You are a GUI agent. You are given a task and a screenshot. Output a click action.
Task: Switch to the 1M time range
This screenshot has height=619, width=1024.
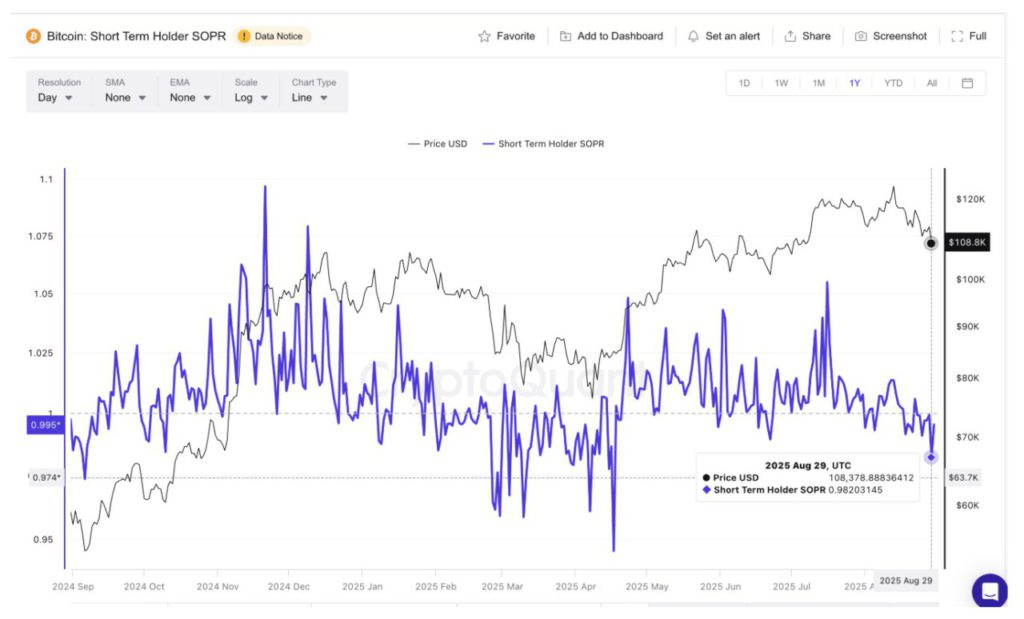click(x=818, y=83)
